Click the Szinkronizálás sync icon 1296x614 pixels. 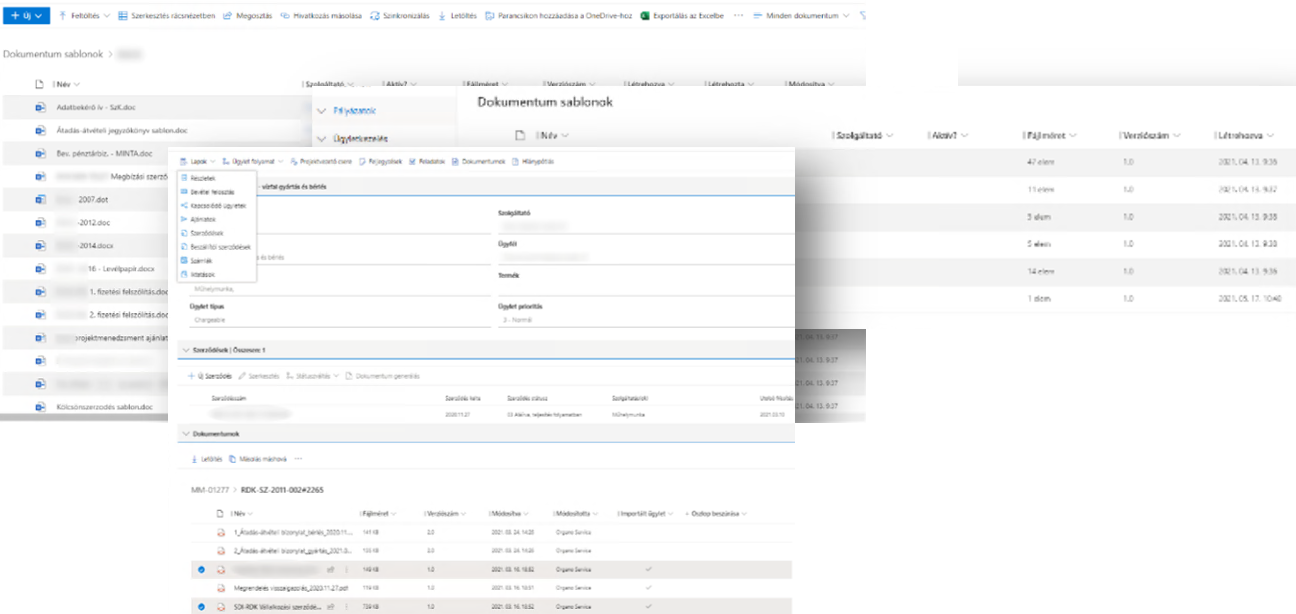pos(374,16)
